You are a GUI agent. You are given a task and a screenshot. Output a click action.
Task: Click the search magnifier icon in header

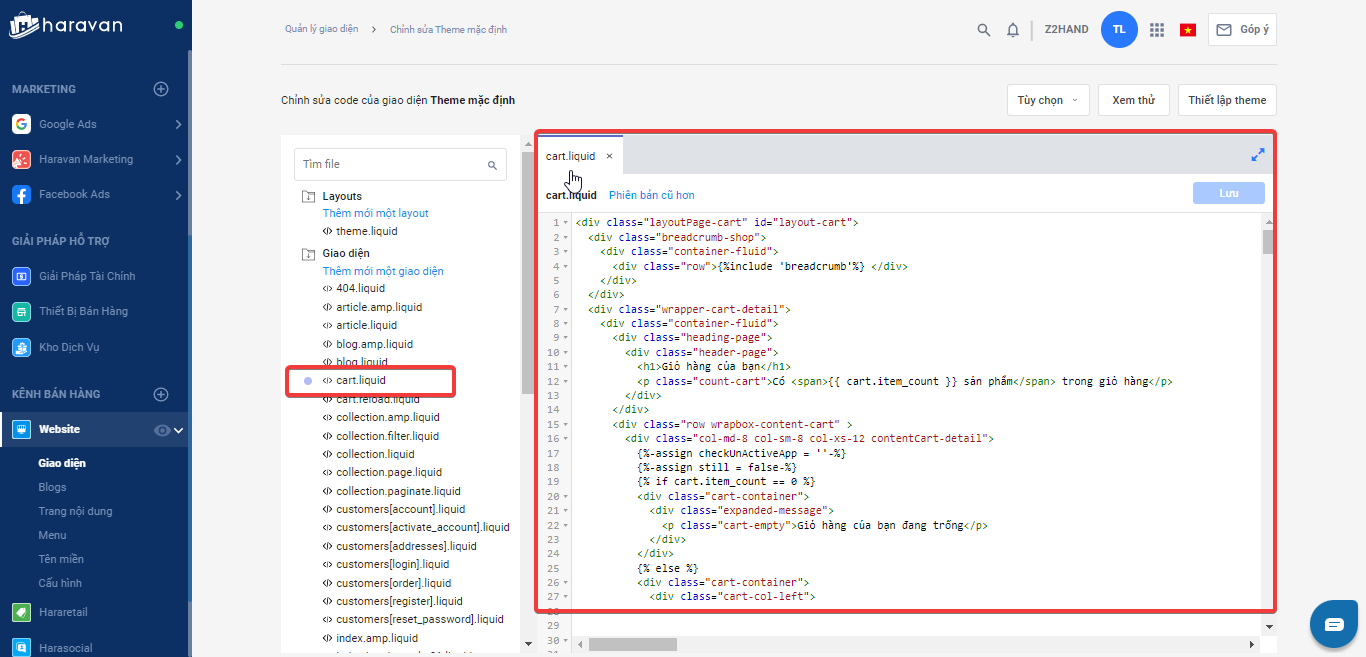pyautogui.click(x=983, y=30)
